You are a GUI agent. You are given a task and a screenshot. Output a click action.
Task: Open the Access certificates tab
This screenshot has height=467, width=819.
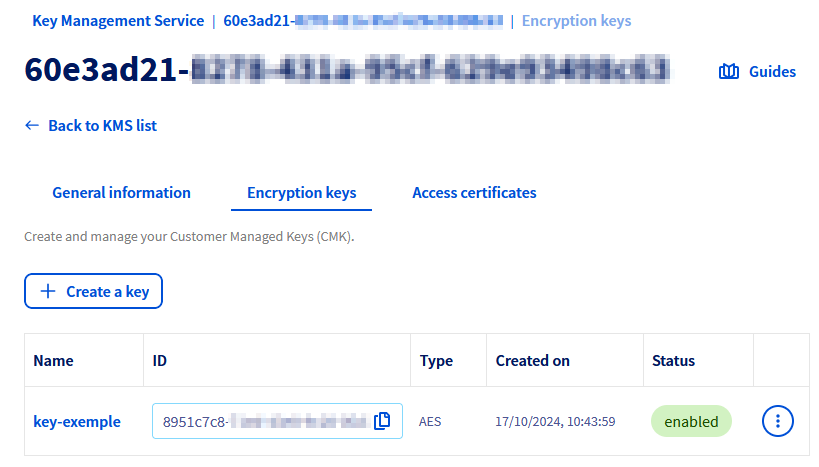coord(474,193)
